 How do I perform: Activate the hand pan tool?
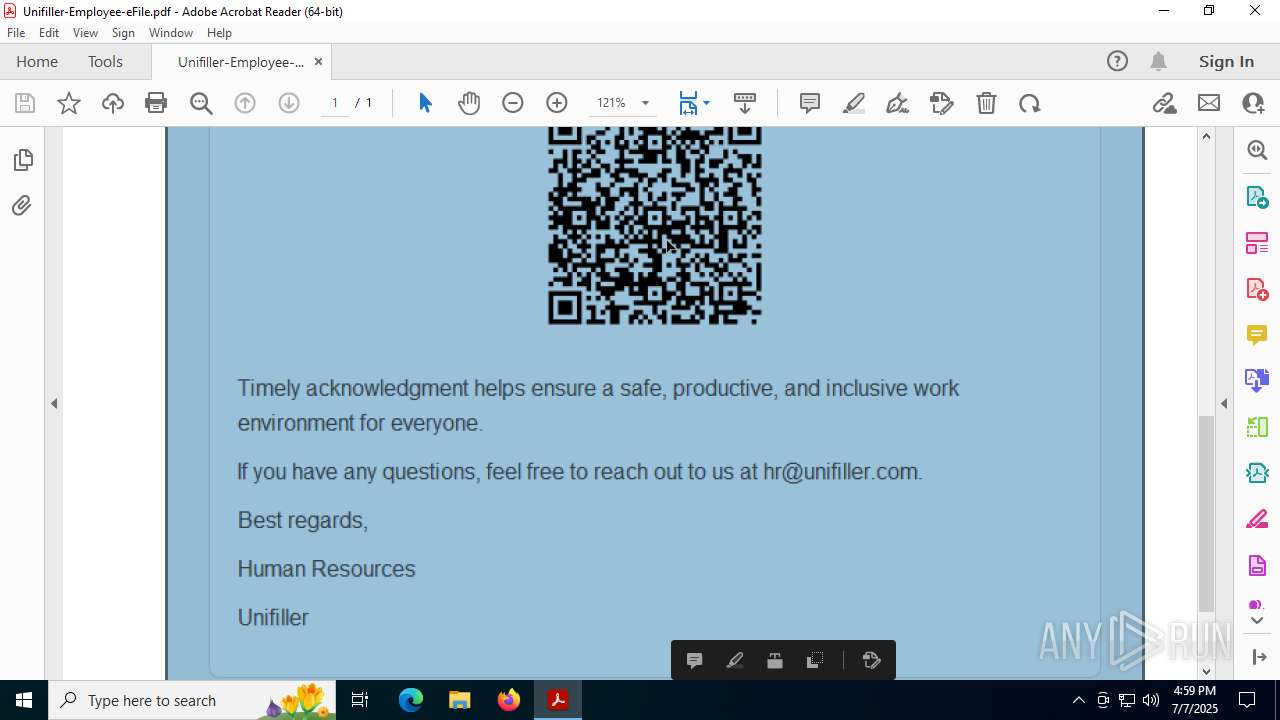469,103
